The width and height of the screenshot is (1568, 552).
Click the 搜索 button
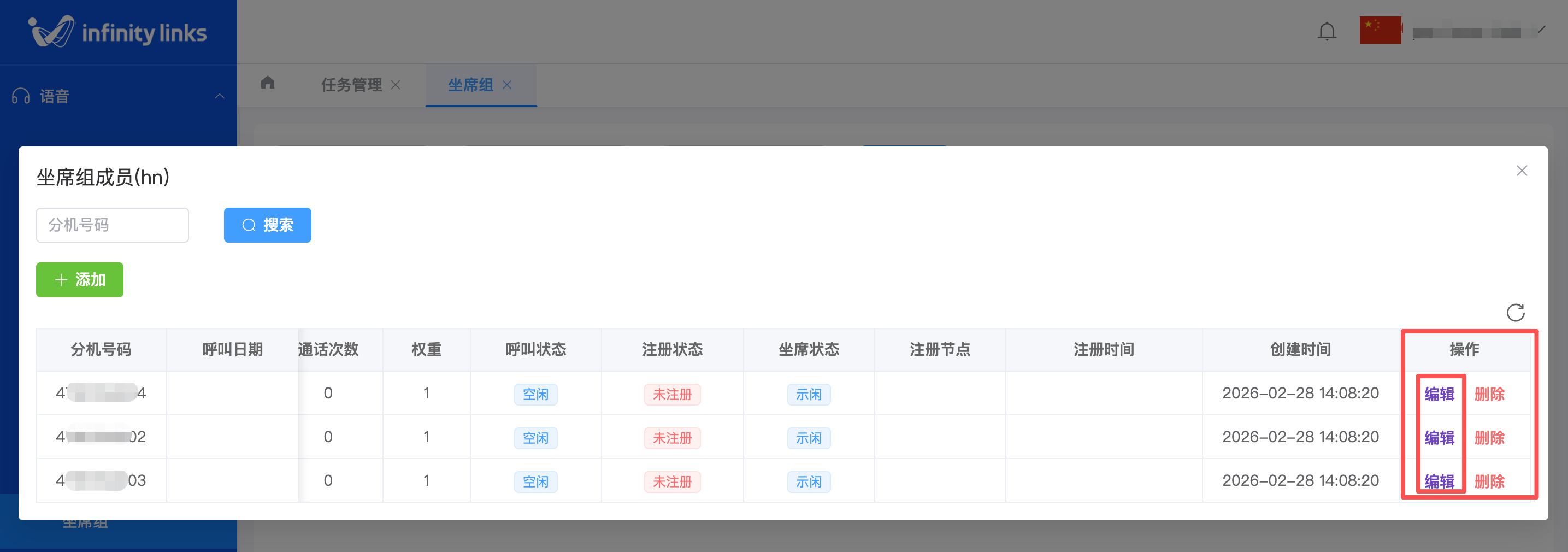point(267,225)
